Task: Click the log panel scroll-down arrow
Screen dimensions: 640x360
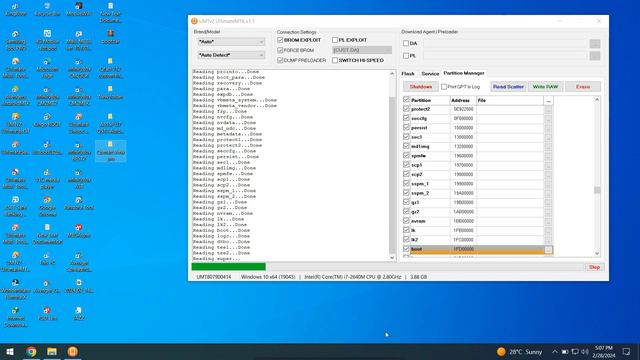Action: pos(392,258)
